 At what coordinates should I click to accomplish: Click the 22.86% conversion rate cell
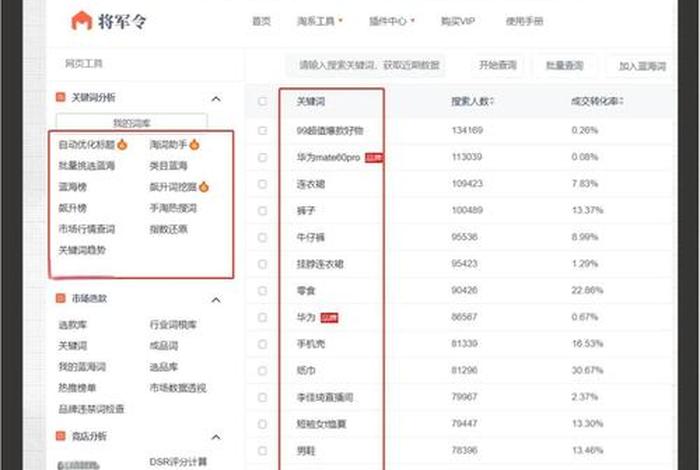(587, 291)
